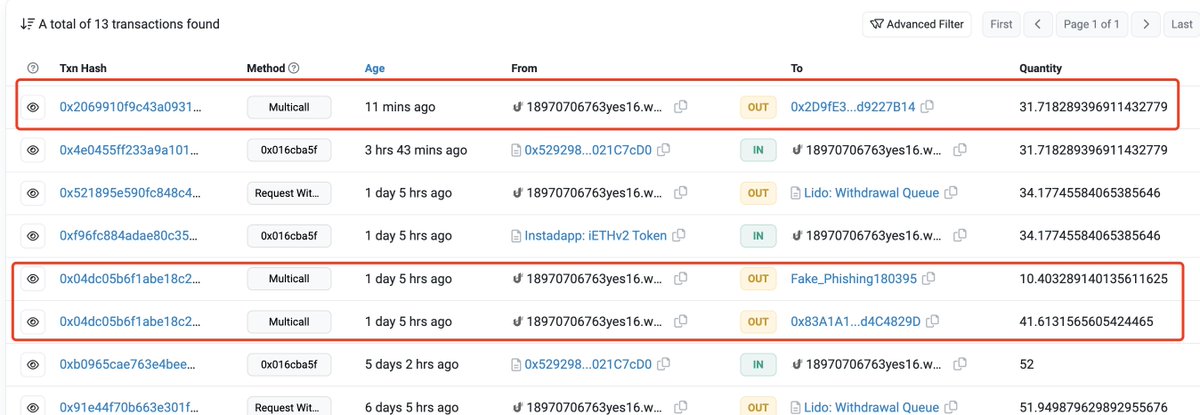Viewport: 1200px width, 415px height.
Task: Click the sort order icon beside the transactions total
Action: [27, 24]
